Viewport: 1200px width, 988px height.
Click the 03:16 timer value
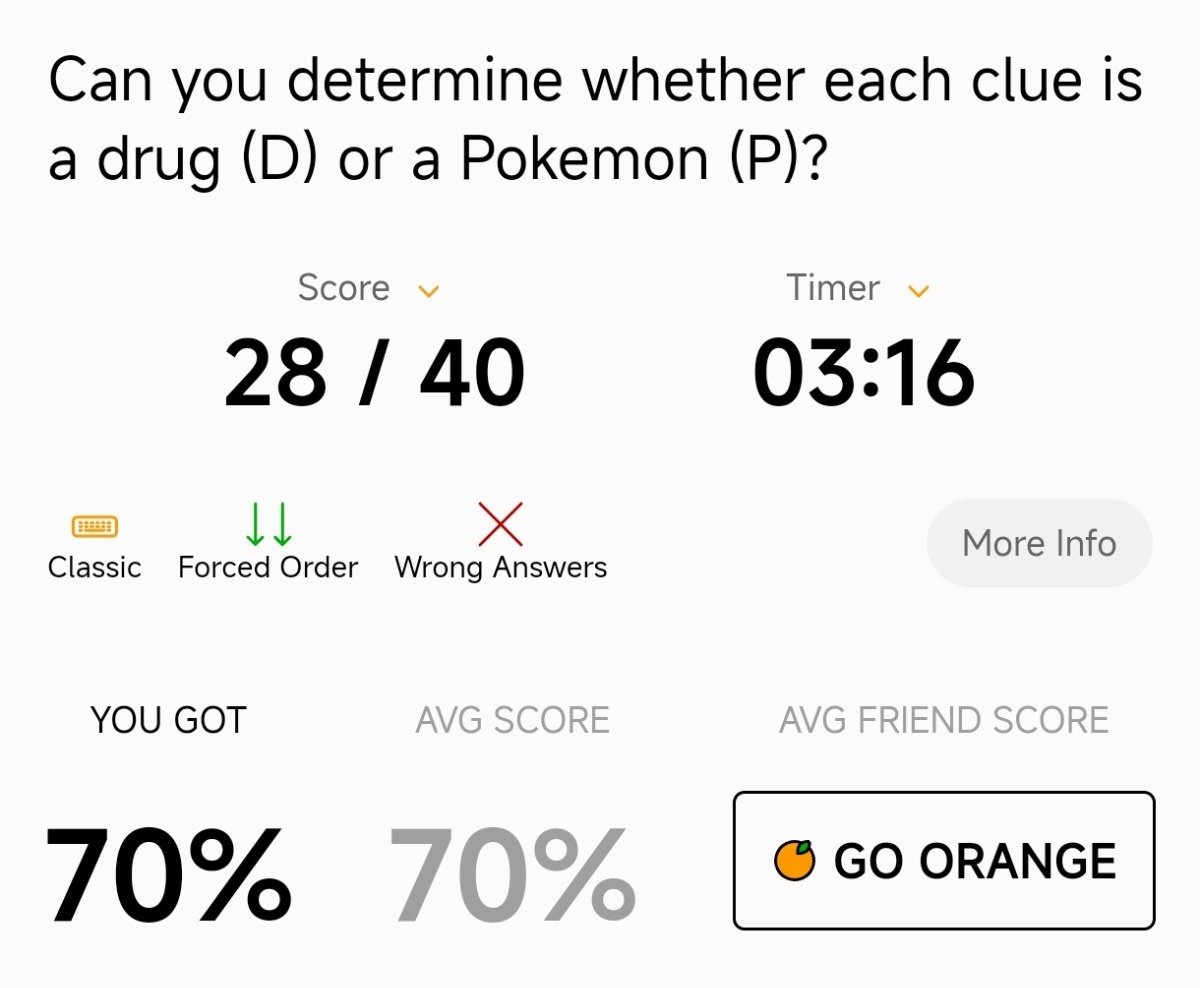[864, 374]
